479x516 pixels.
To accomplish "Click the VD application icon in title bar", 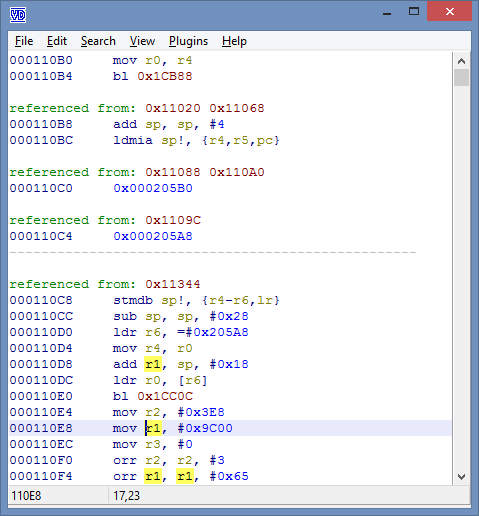I will point(18,15).
